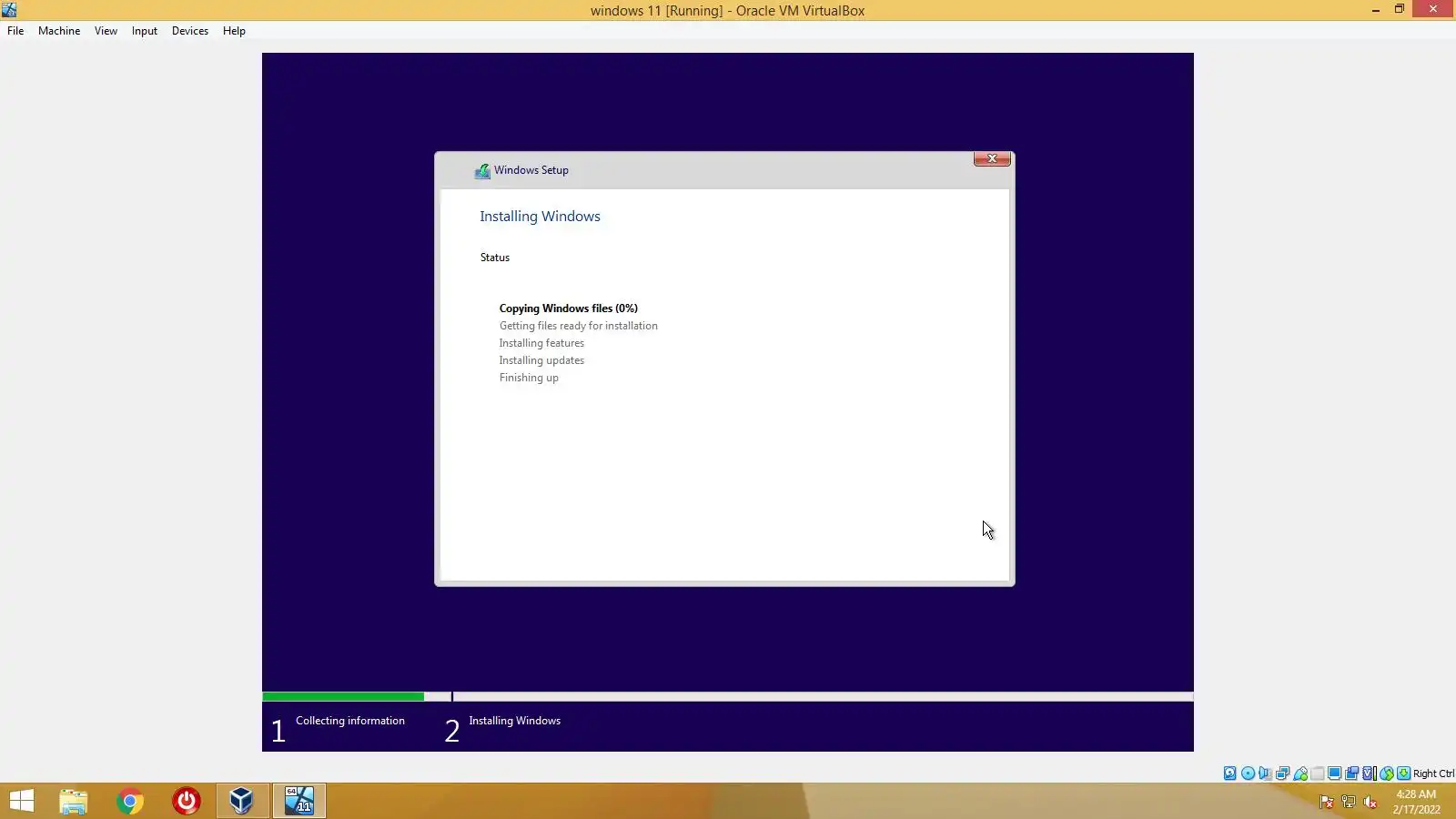Screen dimensions: 1456x819
Task: Open the network tray icon
Action: pos(1349,802)
